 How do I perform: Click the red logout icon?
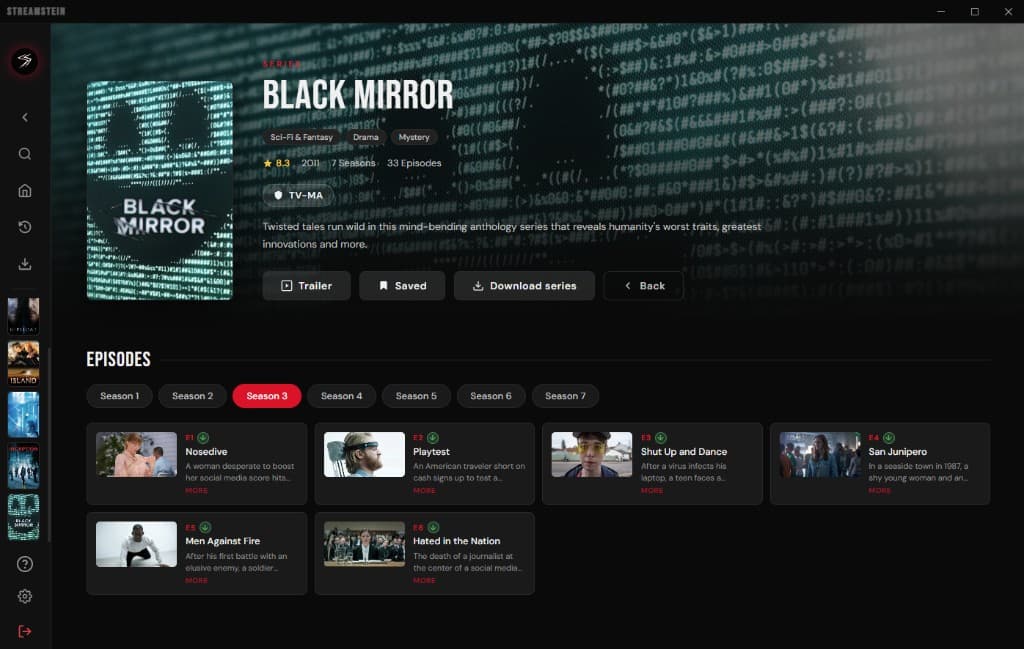point(25,631)
